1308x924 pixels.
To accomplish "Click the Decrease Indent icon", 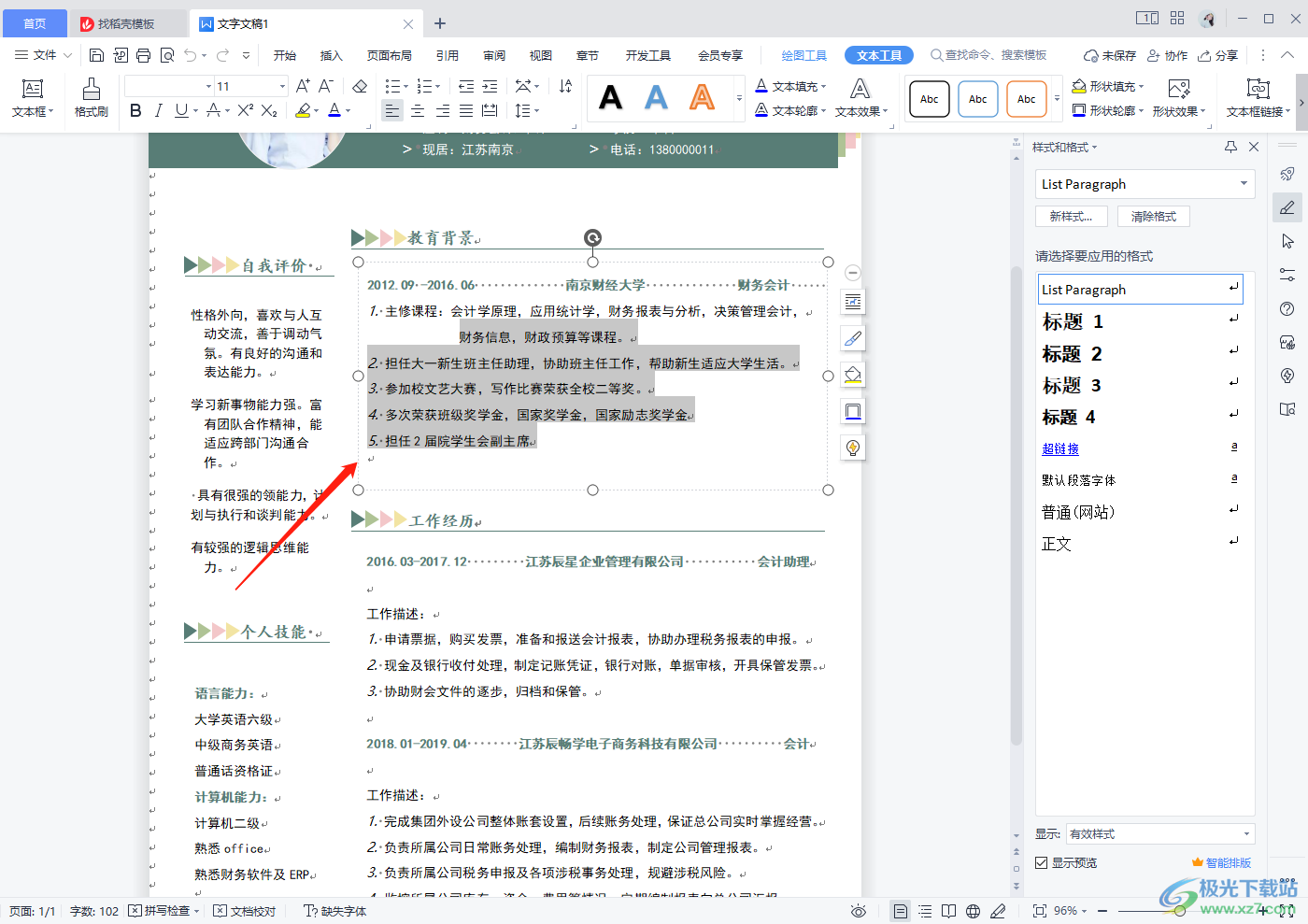I will 466,86.
